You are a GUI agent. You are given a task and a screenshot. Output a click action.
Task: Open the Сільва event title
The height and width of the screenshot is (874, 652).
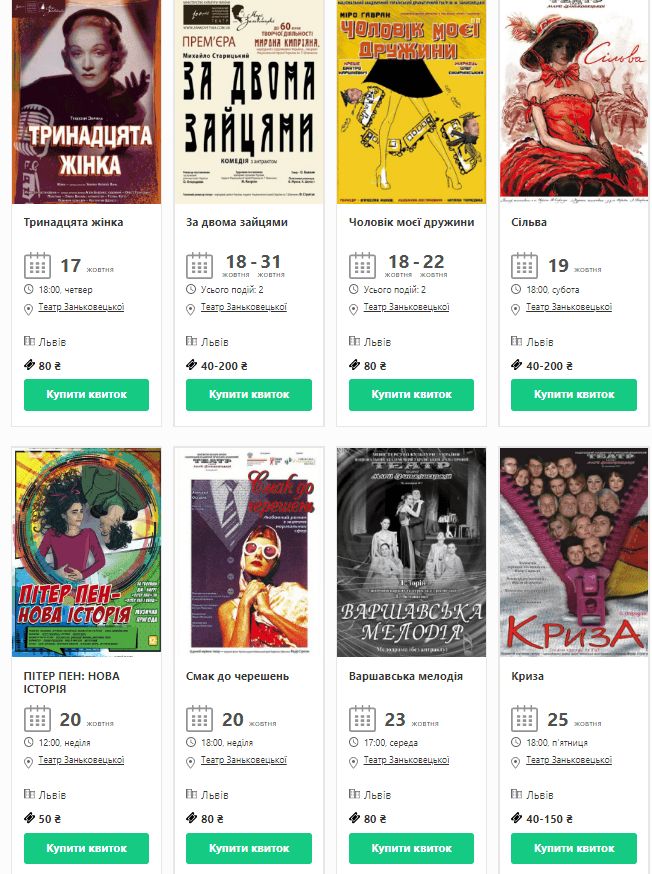coord(529,222)
